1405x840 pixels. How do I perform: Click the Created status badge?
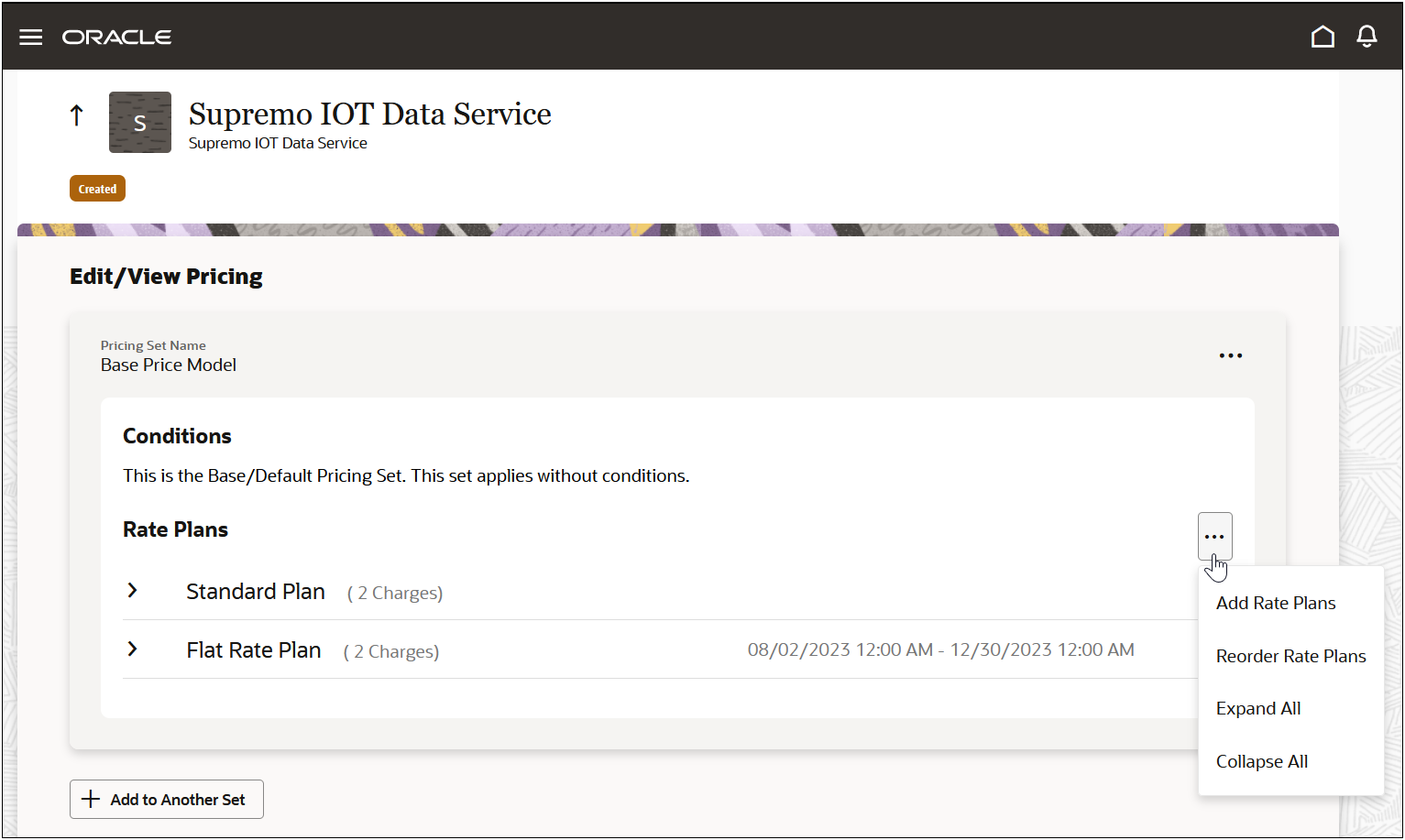click(x=97, y=189)
